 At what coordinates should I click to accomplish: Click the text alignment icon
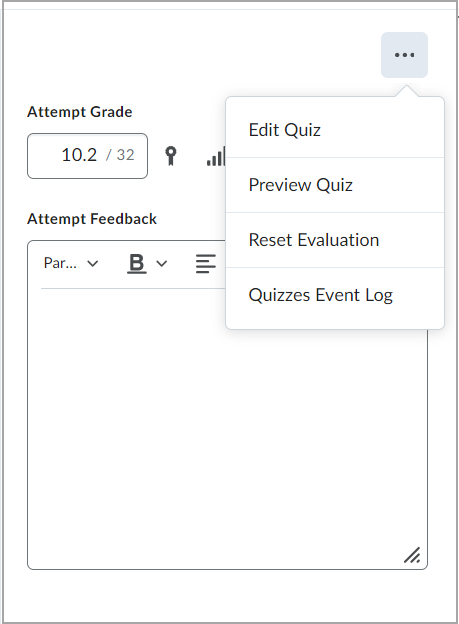(x=206, y=263)
